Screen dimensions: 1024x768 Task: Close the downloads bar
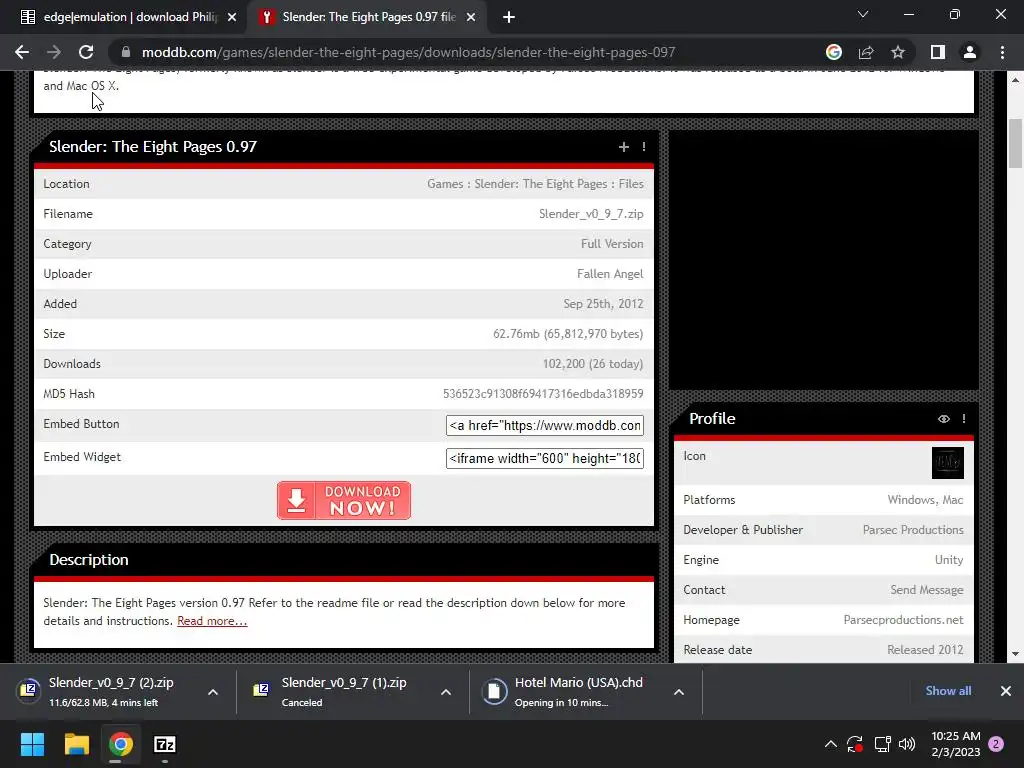[x=1006, y=691]
